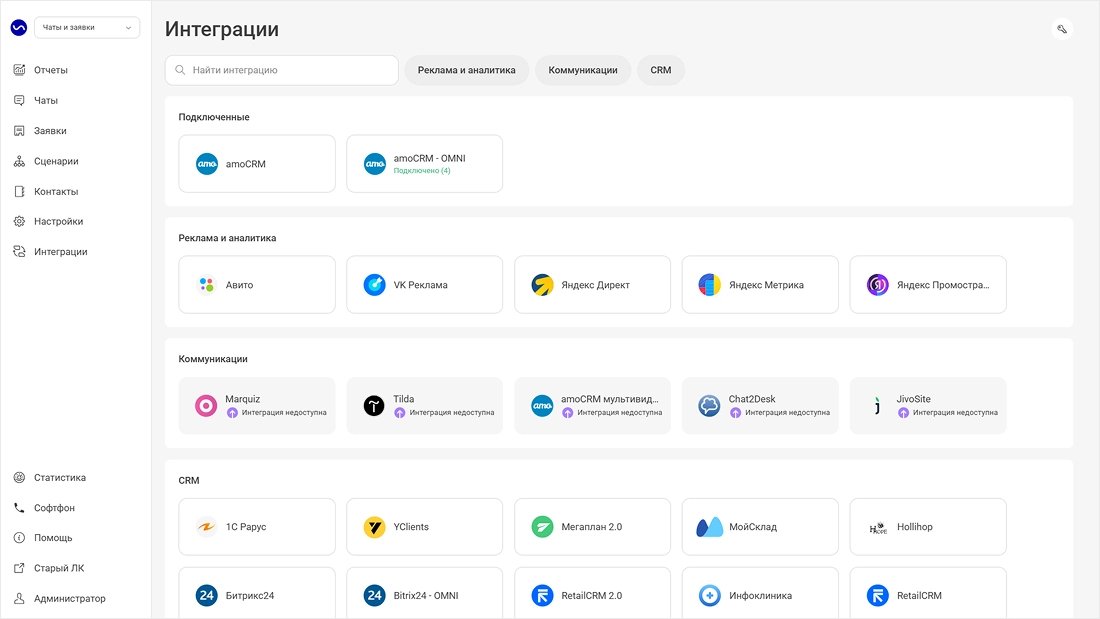Select the JivoSite integration card
The width and height of the screenshot is (1100, 619).
click(x=927, y=406)
